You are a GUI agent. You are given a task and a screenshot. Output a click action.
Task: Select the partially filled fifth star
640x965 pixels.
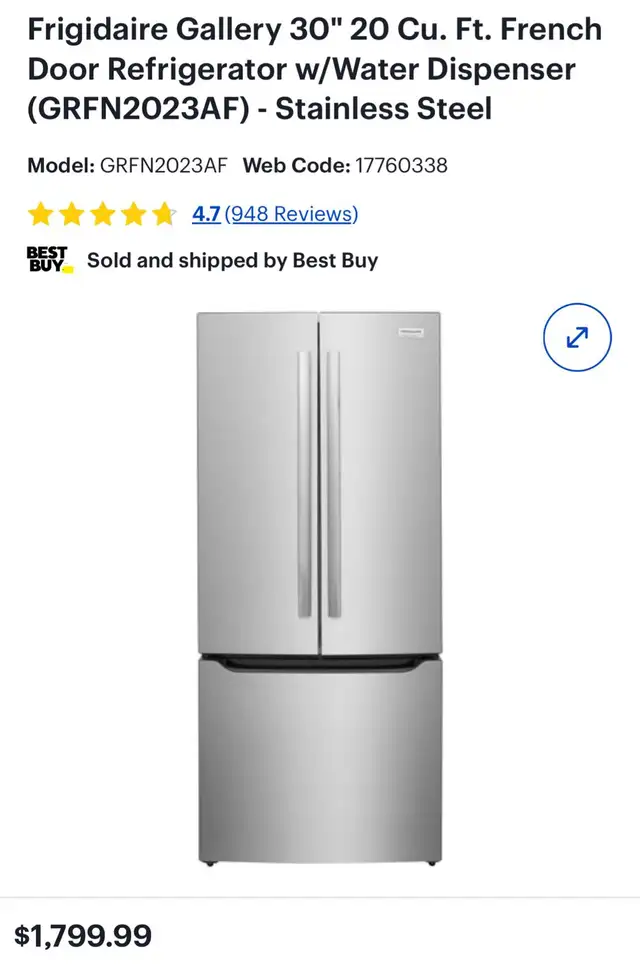click(164, 214)
